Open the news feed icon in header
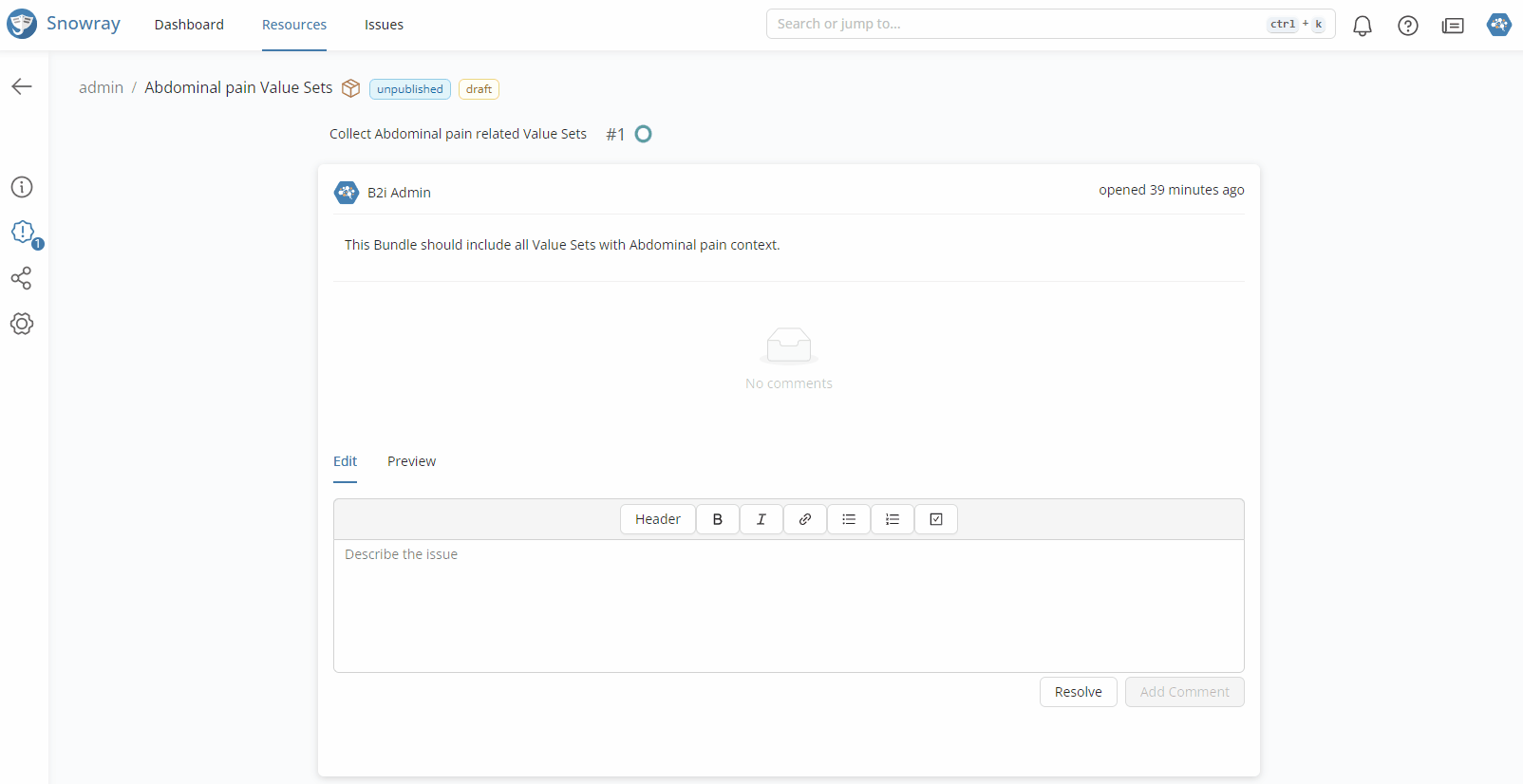1523x784 pixels. pos(1452,26)
